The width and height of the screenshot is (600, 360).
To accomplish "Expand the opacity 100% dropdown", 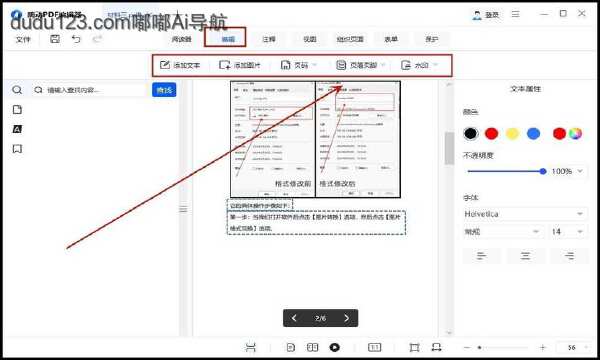I will (x=568, y=171).
